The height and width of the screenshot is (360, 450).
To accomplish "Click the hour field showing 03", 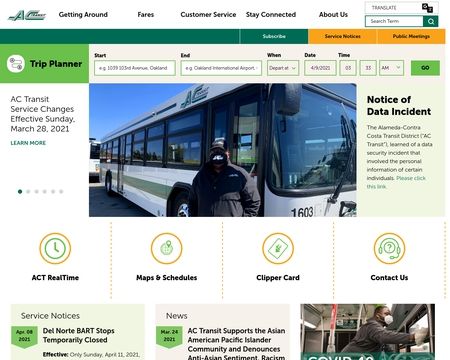I will [x=348, y=68].
